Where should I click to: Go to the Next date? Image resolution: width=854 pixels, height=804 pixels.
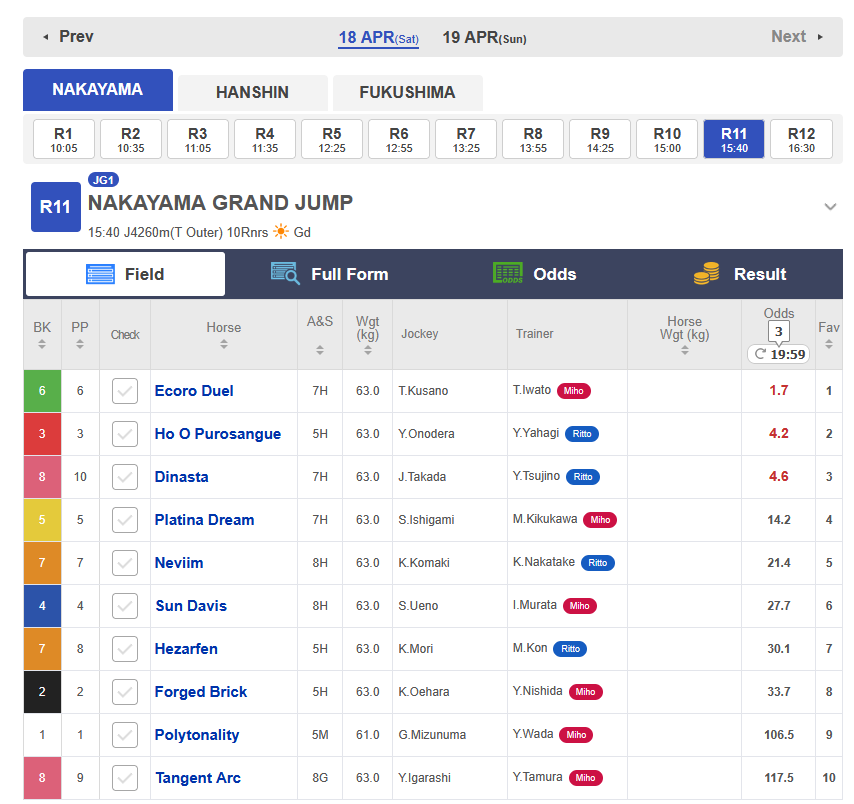click(797, 37)
